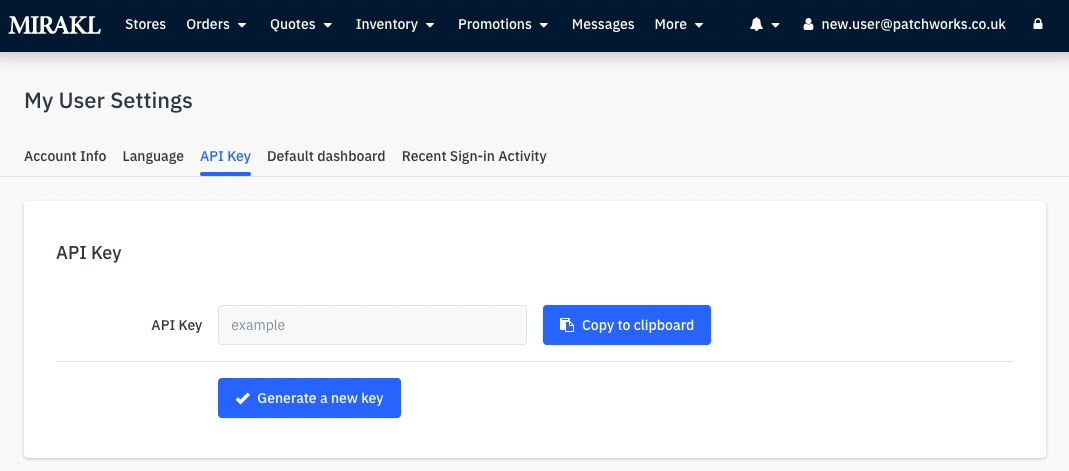Image resolution: width=1069 pixels, height=471 pixels.
Task: View the Recent Sign-in Activity tab
Action: (x=474, y=156)
